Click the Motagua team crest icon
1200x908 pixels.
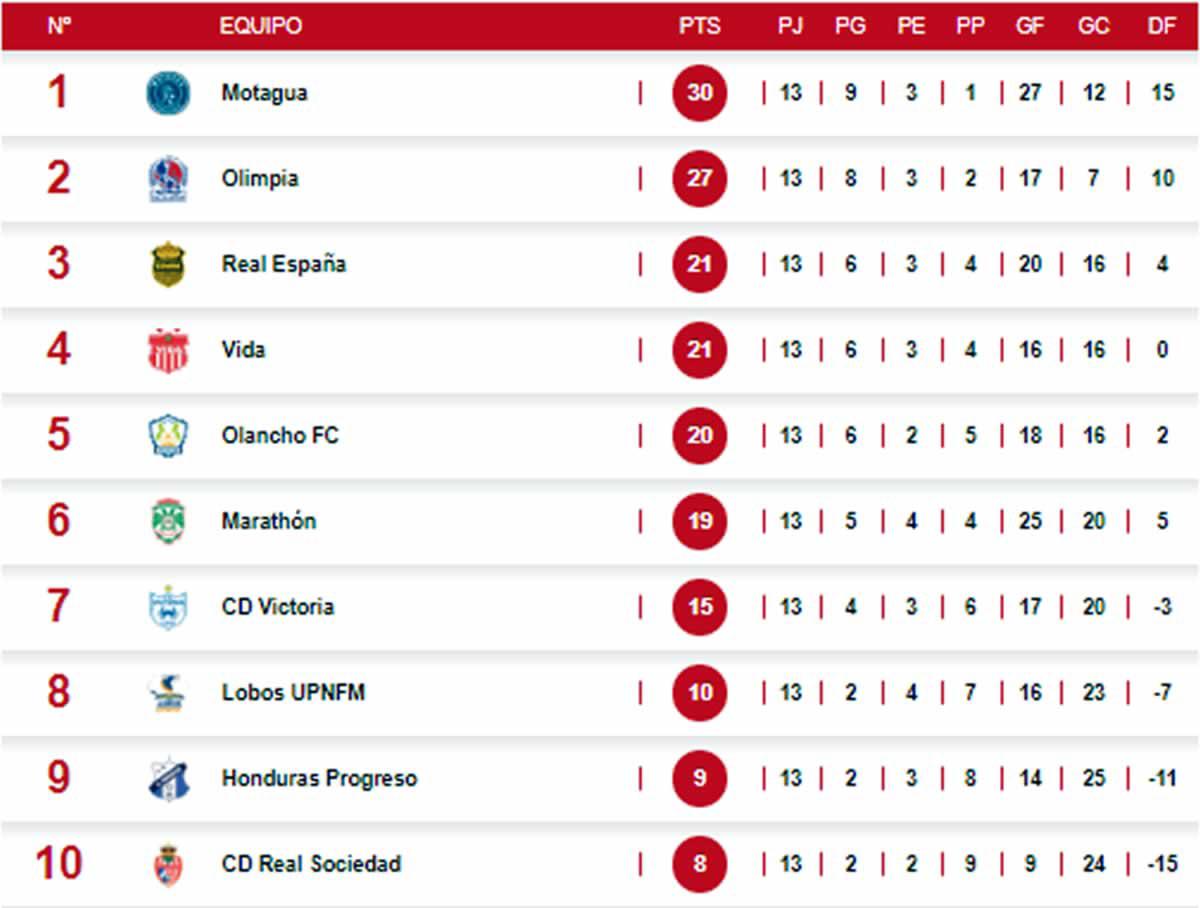coord(168,93)
